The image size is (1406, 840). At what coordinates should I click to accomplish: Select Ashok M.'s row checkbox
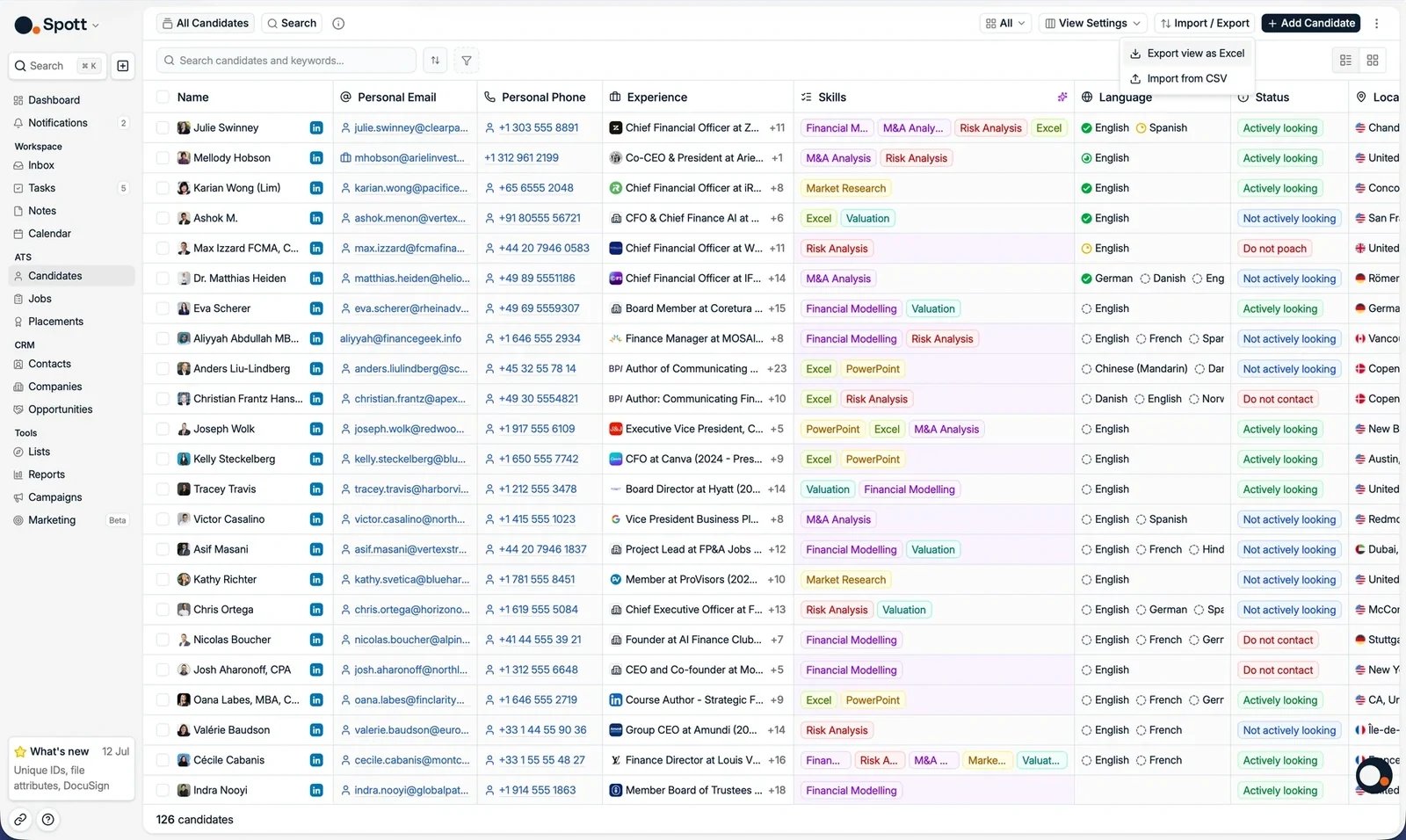(163, 219)
